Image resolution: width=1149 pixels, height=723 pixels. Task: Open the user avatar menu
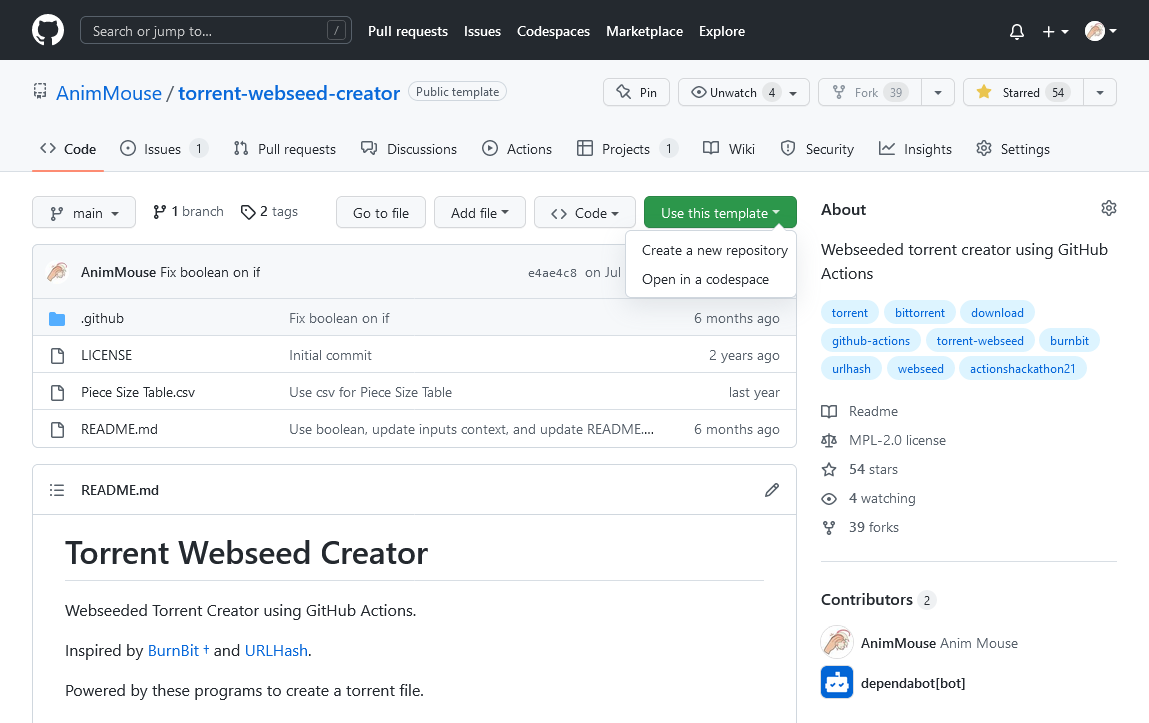pyautogui.click(x=1101, y=31)
